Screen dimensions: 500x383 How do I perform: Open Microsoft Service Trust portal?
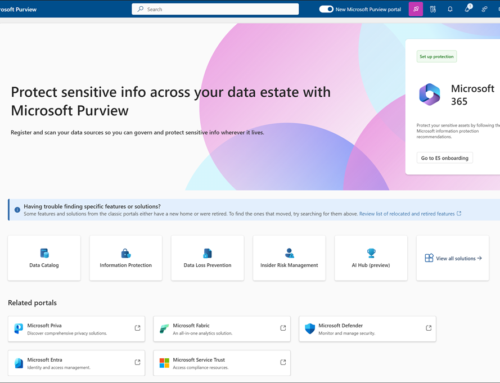pos(222,363)
